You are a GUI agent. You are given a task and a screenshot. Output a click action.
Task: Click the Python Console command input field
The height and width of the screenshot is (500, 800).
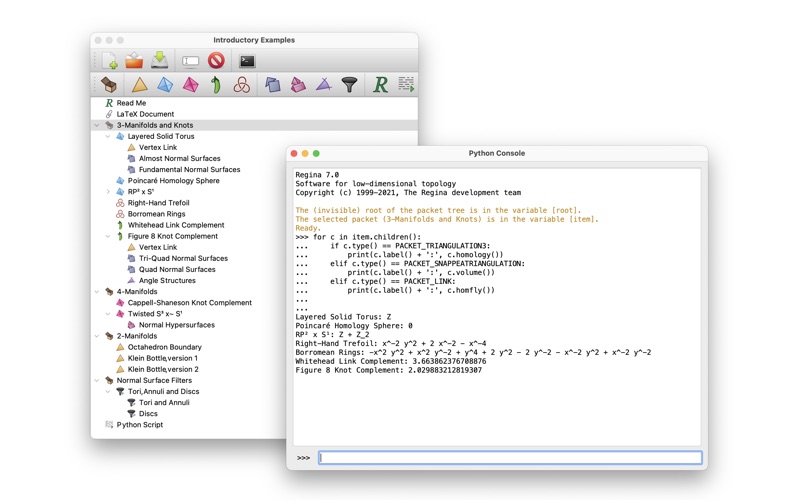pyautogui.click(x=510, y=458)
